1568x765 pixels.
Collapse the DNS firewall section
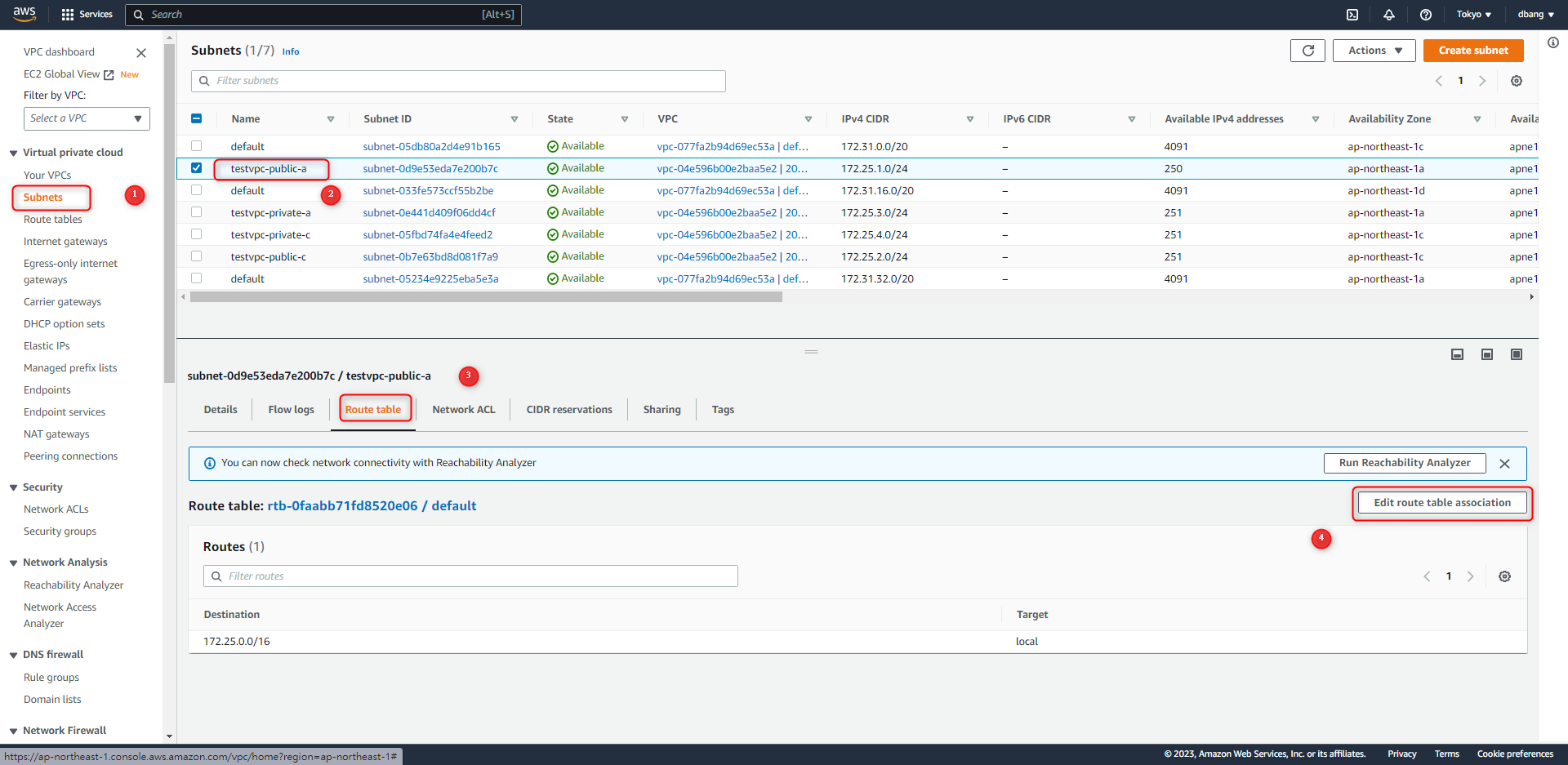point(13,655)
